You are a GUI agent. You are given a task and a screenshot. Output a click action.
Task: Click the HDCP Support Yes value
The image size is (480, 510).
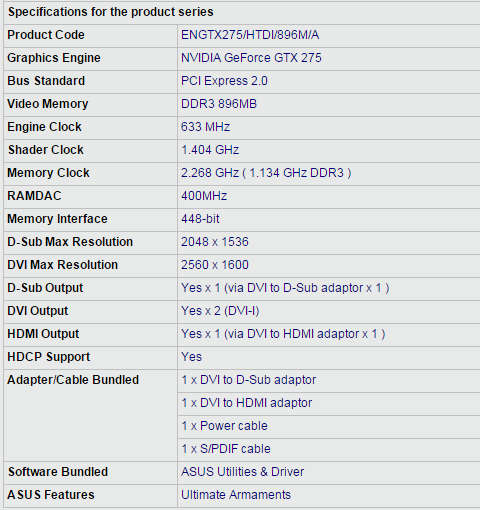coord(191,357)
